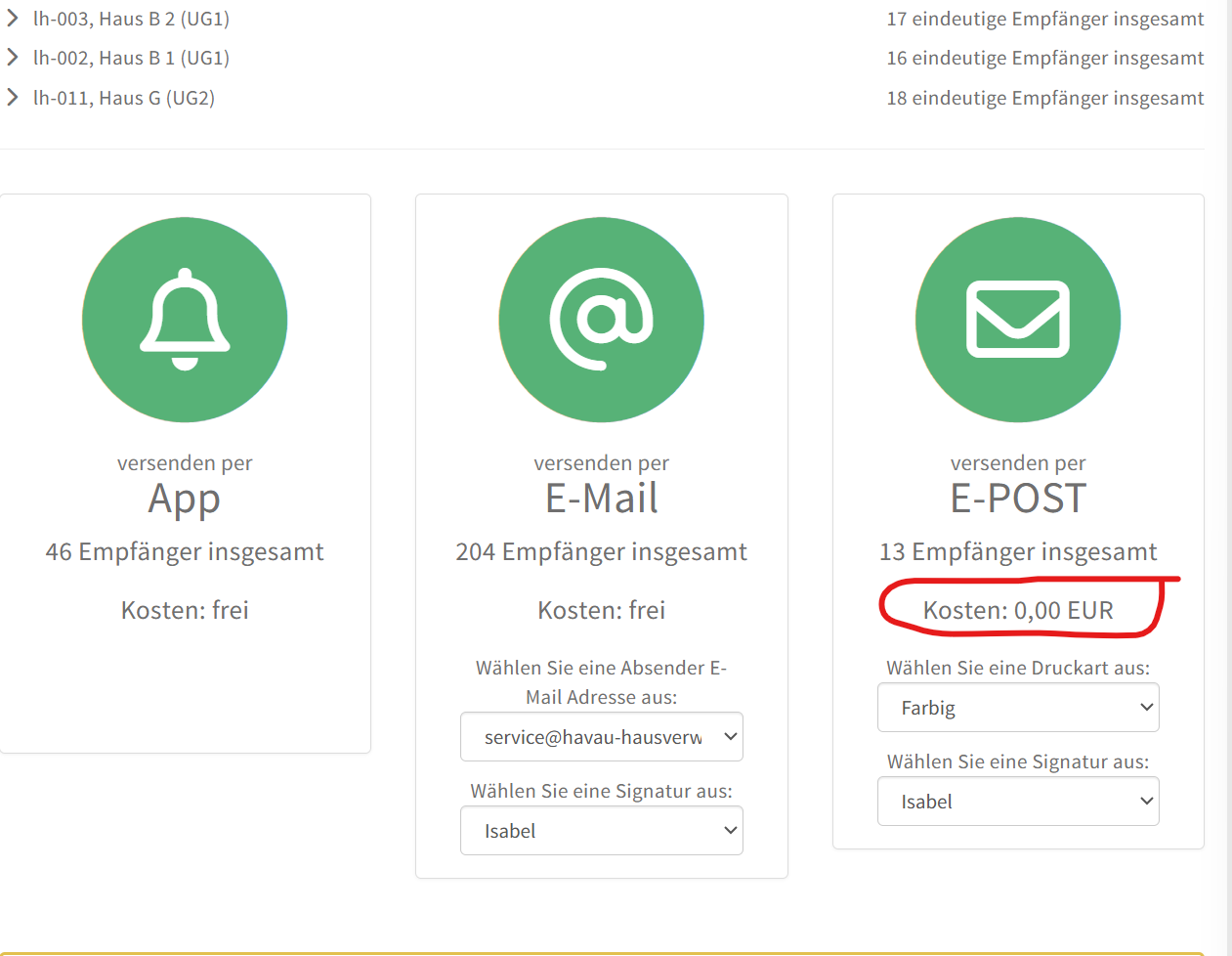Click '17 eindeutige Empfänger insgesamt' text
1232x956 pixels.
point(1044,19)
